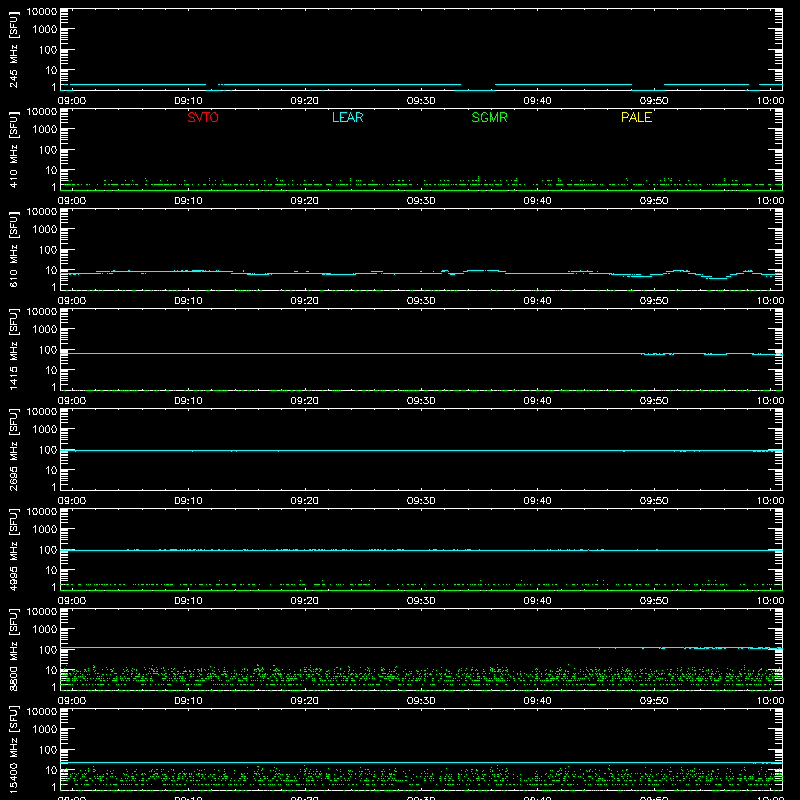
Task: Select the 15400 MHz [SFU] axis title
Action: point(13,750)
